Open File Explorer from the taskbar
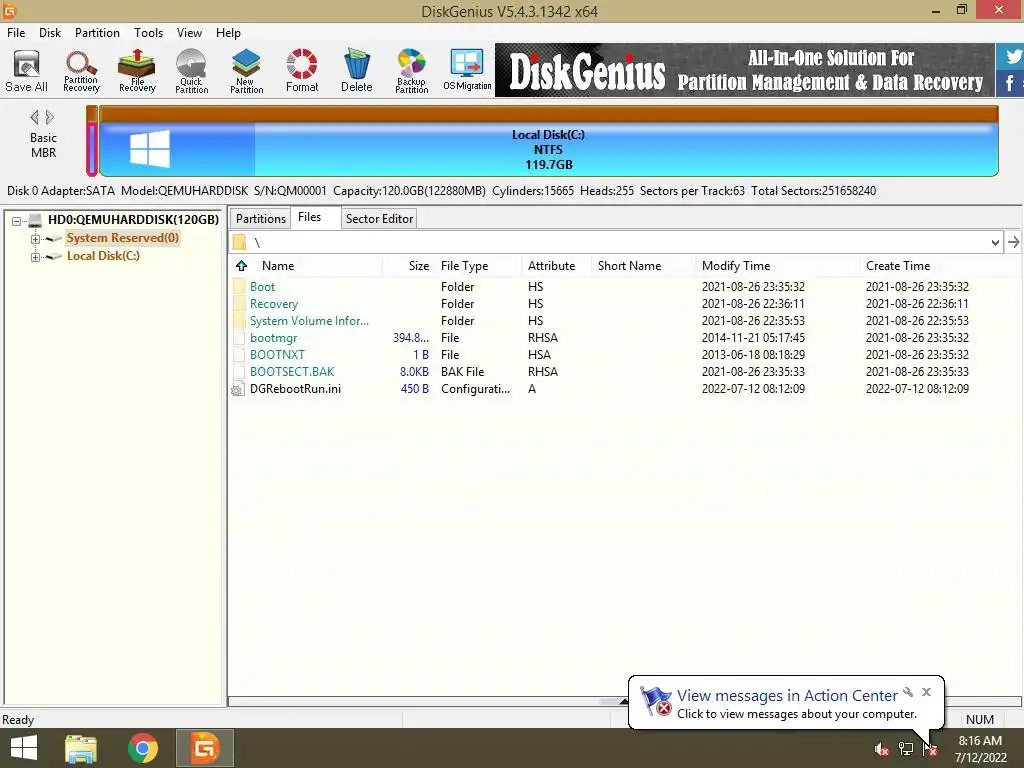This screenshot has width=1024, height=768. (x=81, y=748)
